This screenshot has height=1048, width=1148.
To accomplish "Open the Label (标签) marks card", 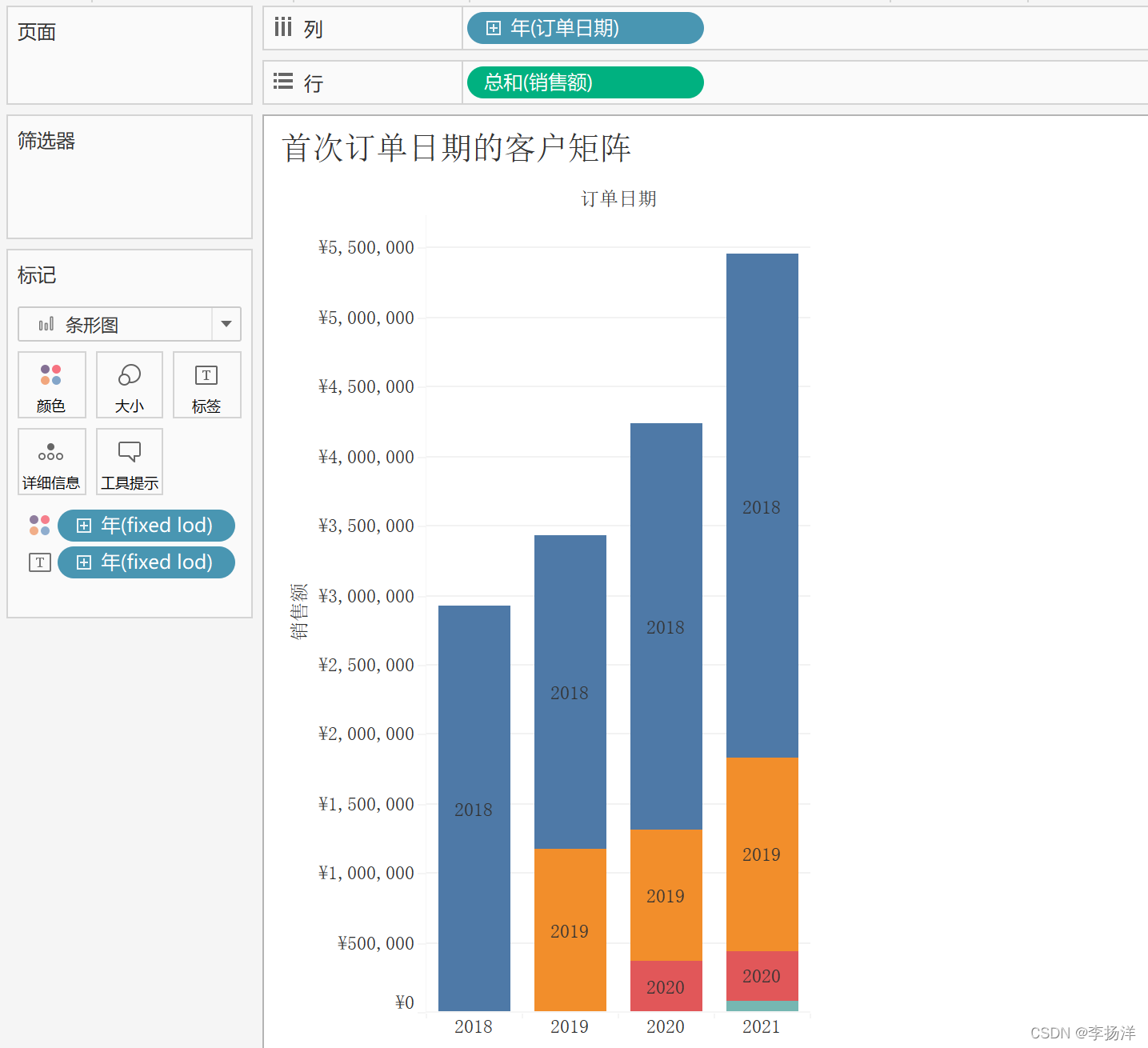I will tap(206, 385).
